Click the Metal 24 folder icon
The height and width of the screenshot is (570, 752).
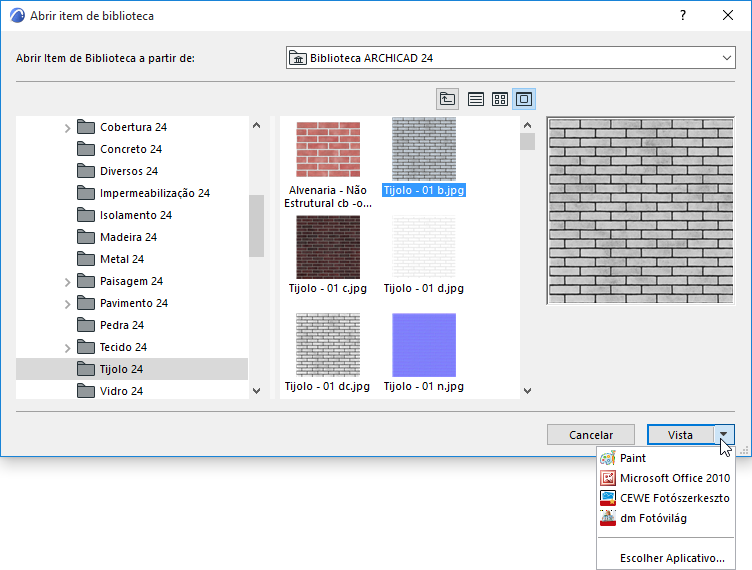click(86, 259)
